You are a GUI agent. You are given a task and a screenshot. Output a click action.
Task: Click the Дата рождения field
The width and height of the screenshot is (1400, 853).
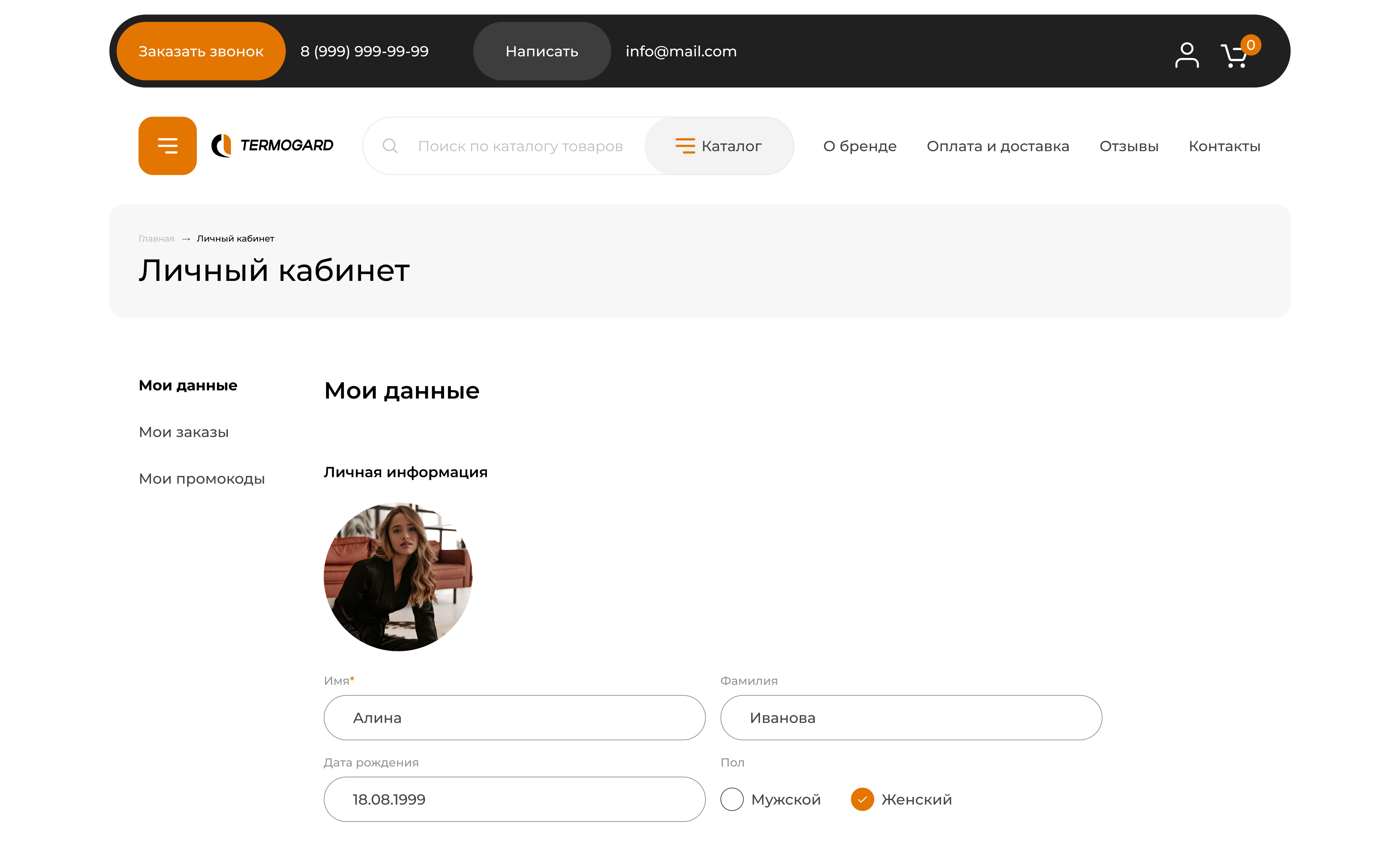point(514,799)
